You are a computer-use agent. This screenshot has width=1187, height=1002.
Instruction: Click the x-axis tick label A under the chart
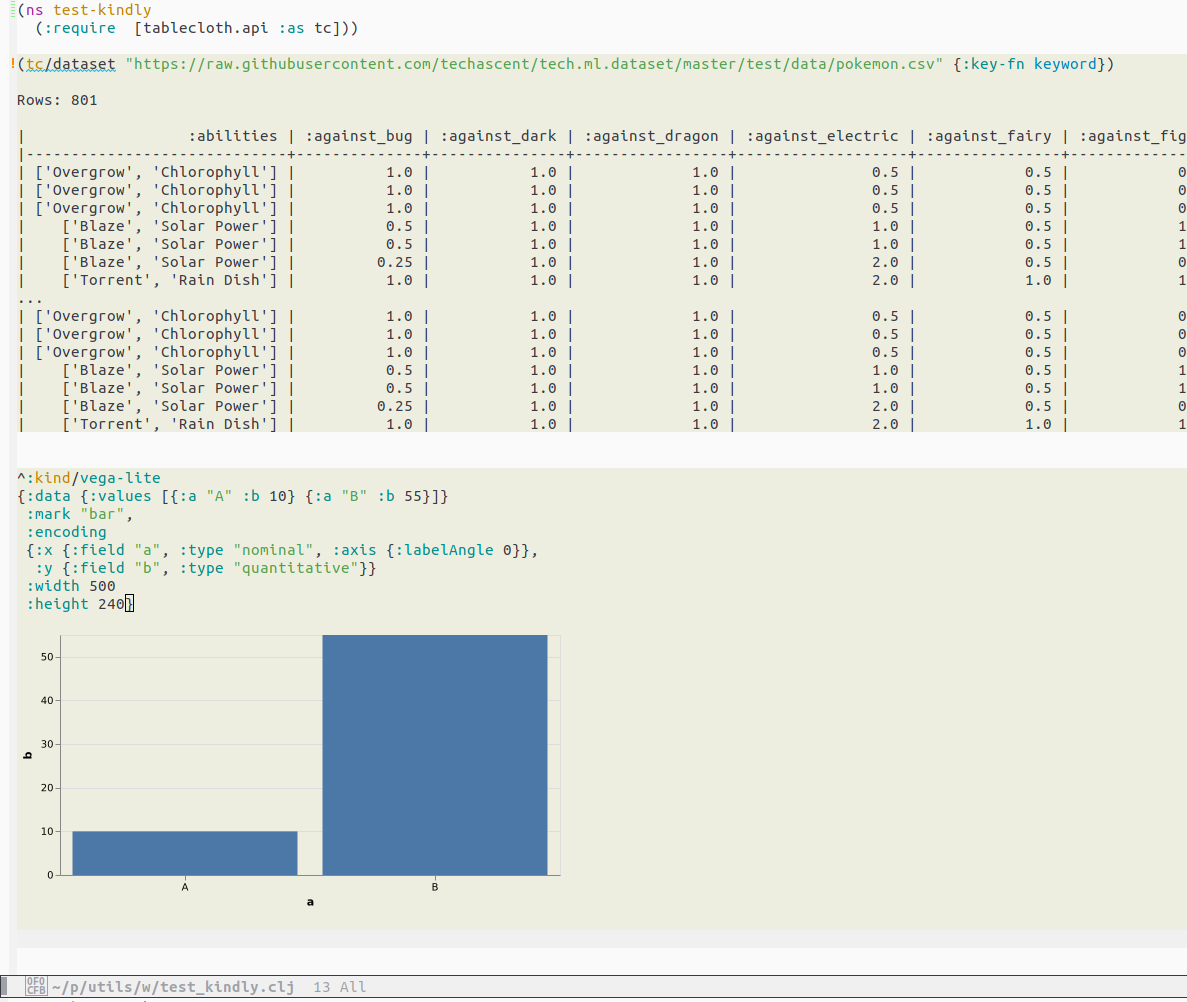pyautogui.click(x=185, y=887)
